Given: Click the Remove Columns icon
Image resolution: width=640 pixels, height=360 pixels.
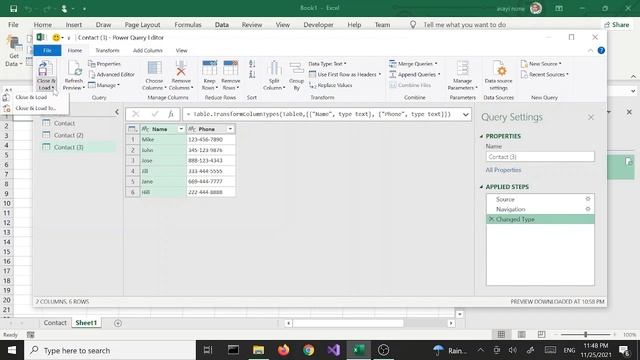Looking at the screenshot, I should (181, 69).
